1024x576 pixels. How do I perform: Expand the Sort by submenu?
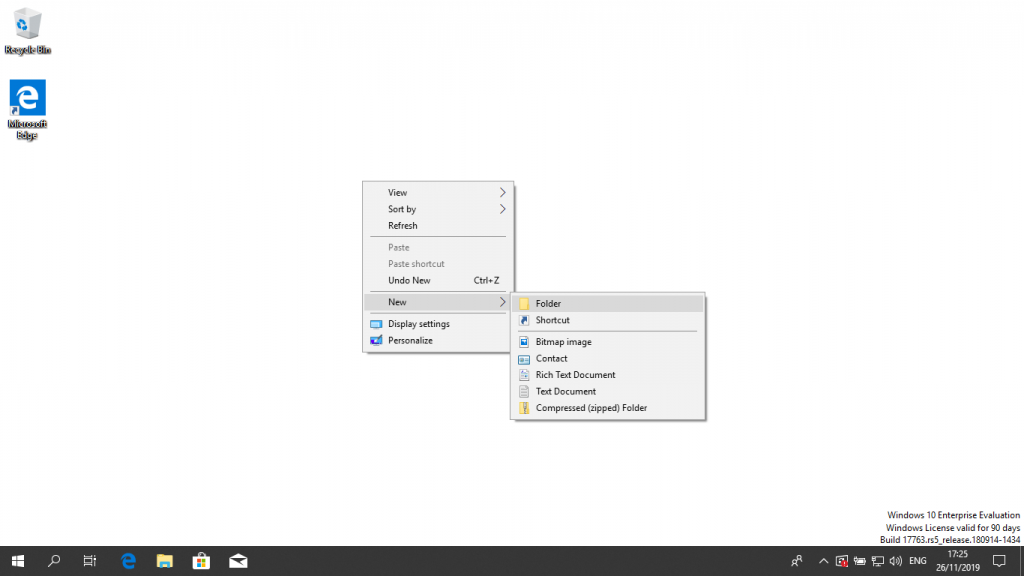point(438,209)
